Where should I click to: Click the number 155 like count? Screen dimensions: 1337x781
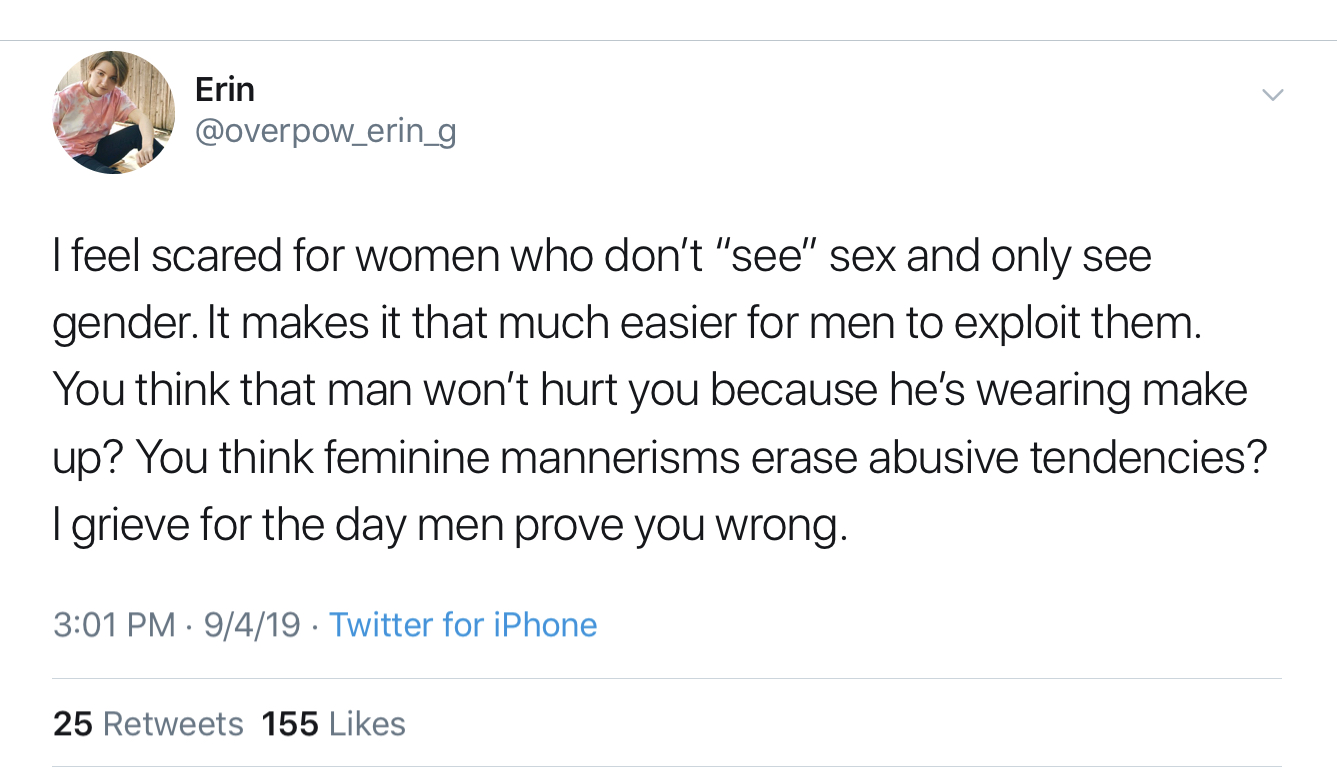(x=289, y=723)
